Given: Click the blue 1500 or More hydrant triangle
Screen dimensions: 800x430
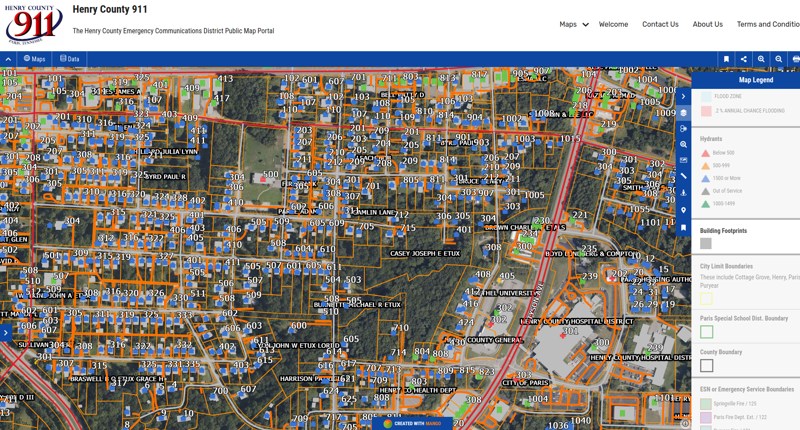Looking at the screenshot, I should [x=706, y=179].
